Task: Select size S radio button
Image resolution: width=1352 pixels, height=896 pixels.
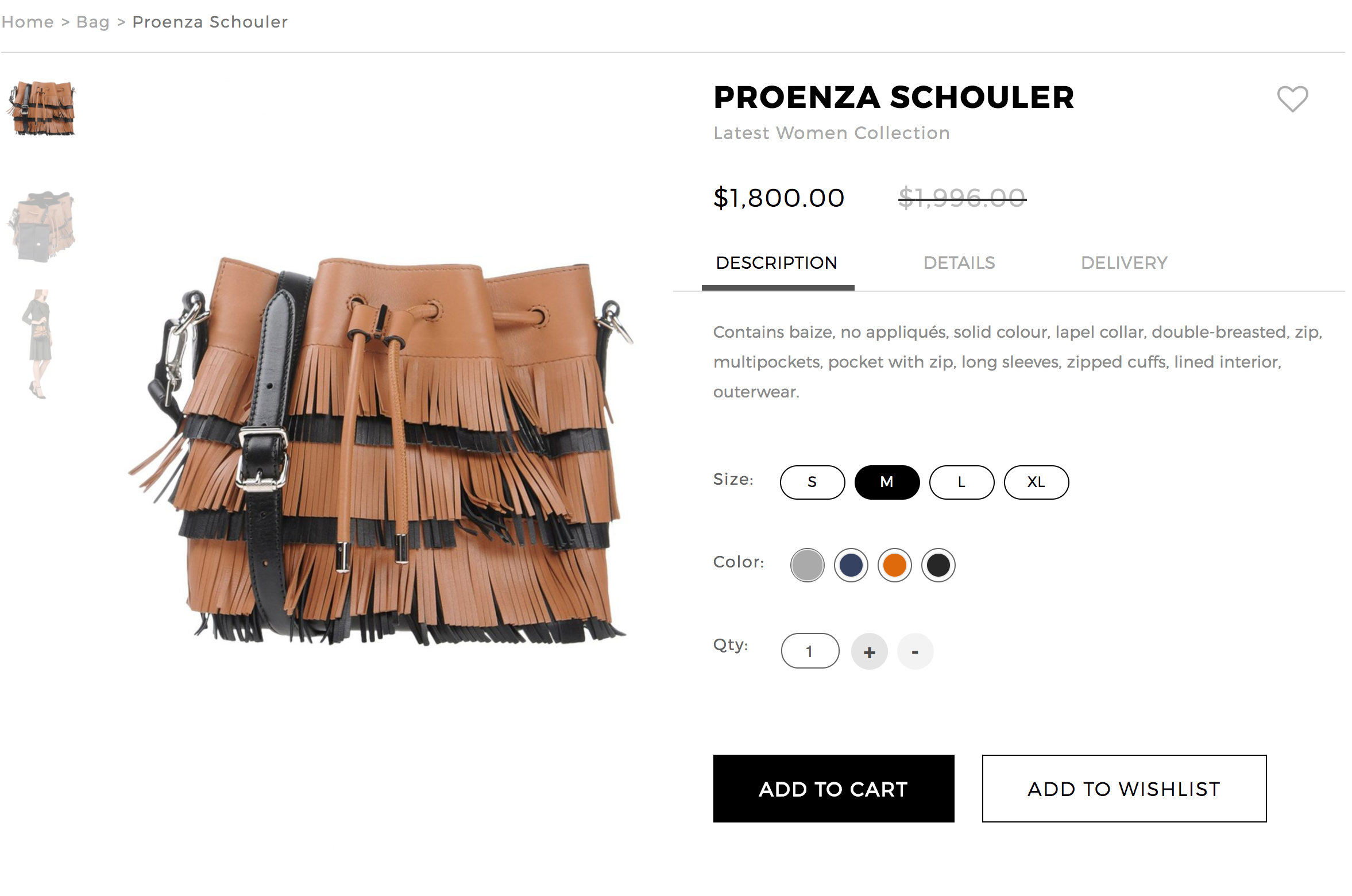Action: [810, 482]
